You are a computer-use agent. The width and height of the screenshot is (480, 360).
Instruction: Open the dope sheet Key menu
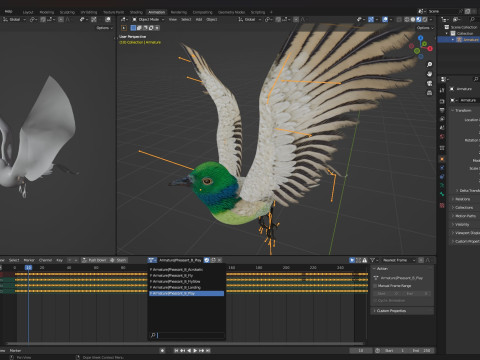(59, 260)
